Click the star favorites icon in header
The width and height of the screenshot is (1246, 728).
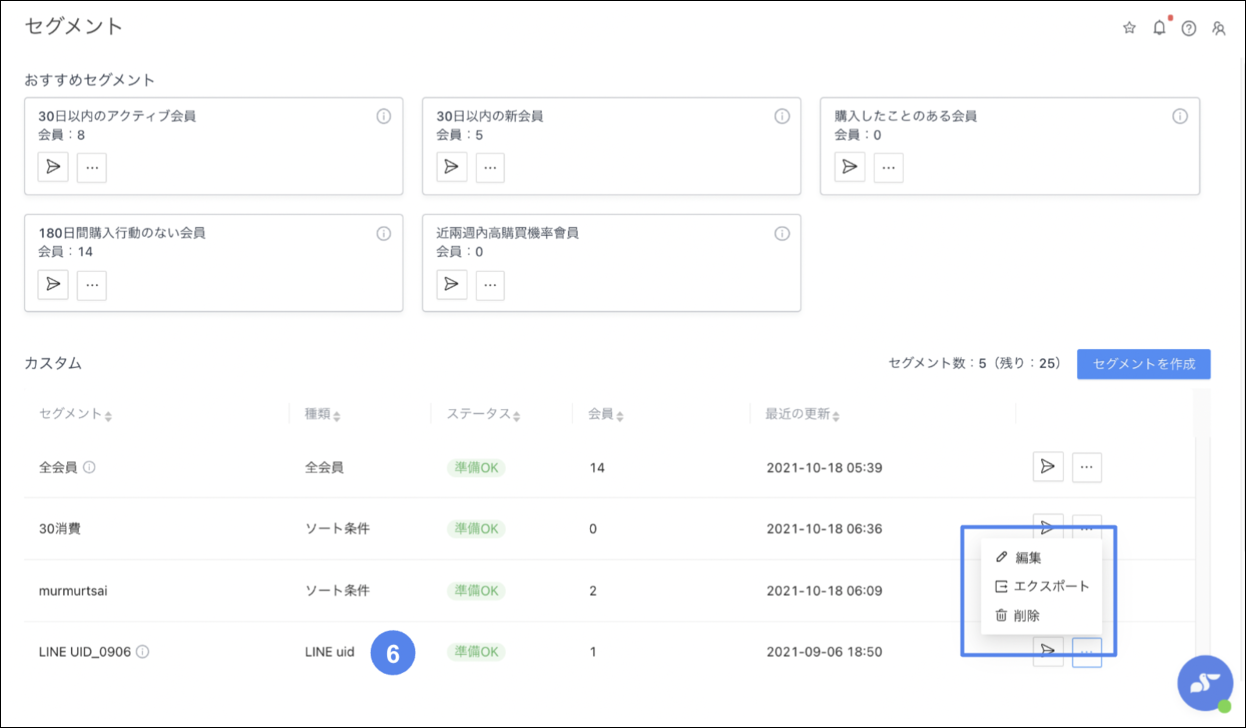[1129, 28]
